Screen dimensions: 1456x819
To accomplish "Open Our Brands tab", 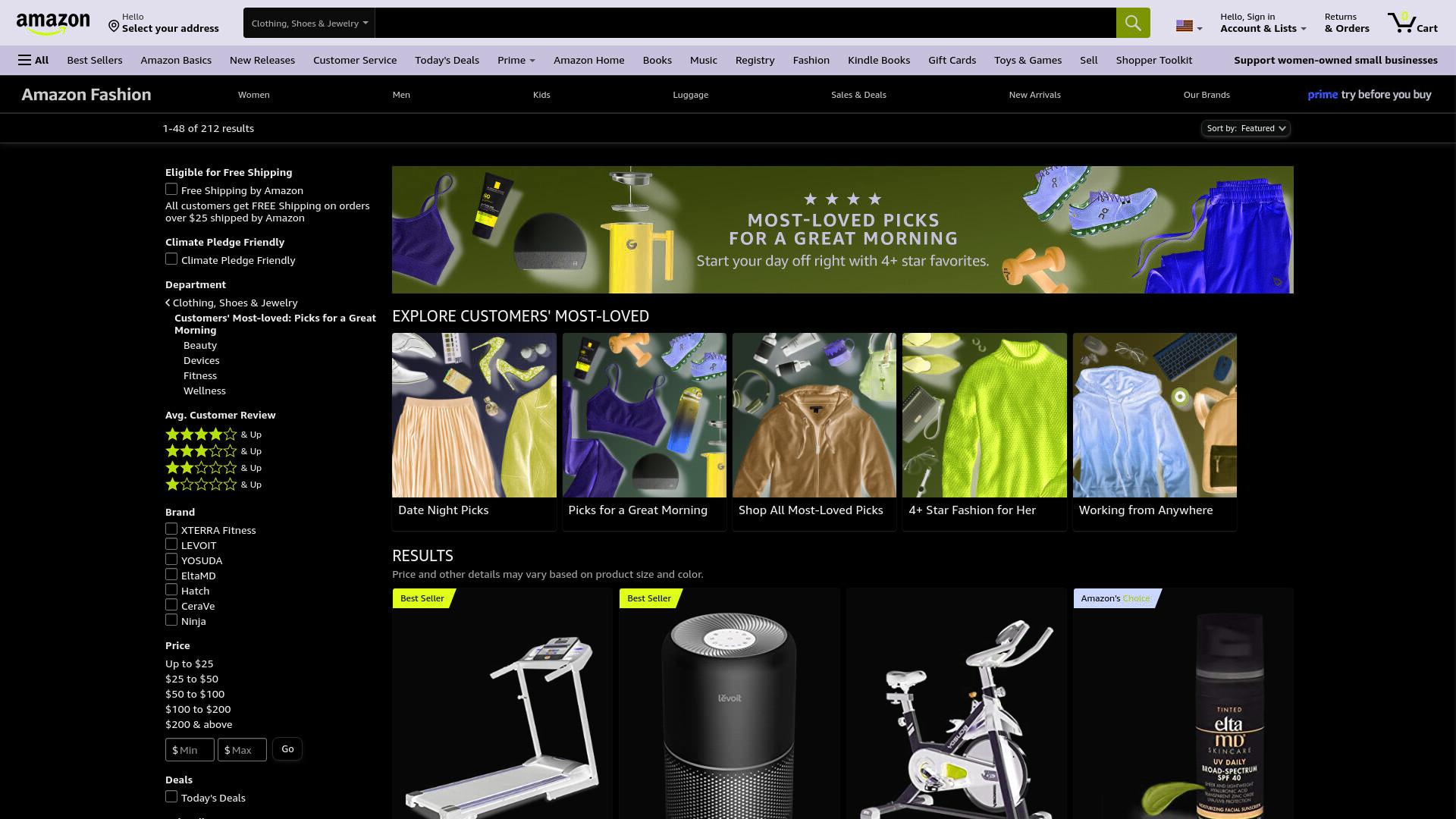I will click(1207, 95).
